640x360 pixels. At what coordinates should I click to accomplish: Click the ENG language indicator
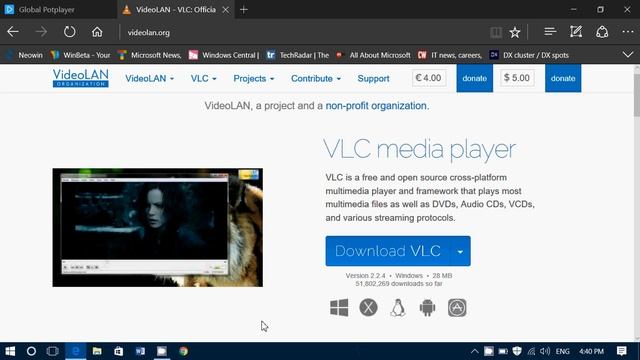[x=562, y=351]
